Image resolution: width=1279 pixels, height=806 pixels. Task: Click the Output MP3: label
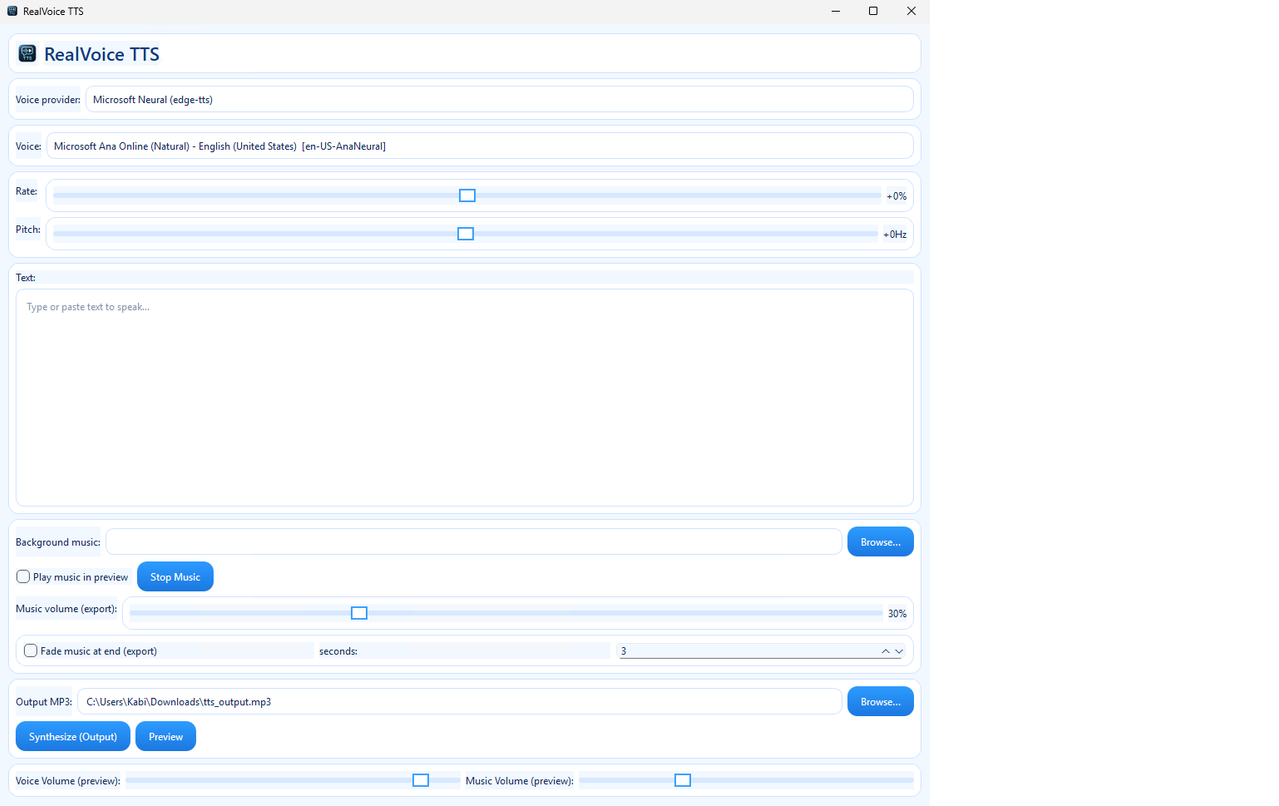(44, 702)
